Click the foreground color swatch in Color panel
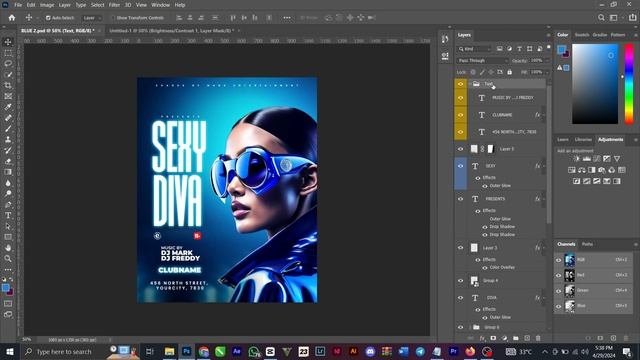Viewport: 640px width, 360px height. pos(562,50)
